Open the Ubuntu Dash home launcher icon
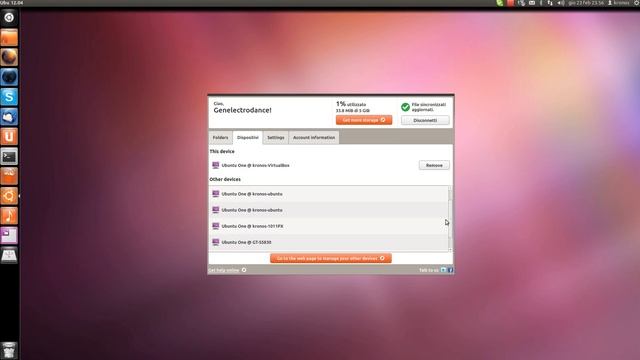 pyautogui.click(x=9, y=18)
